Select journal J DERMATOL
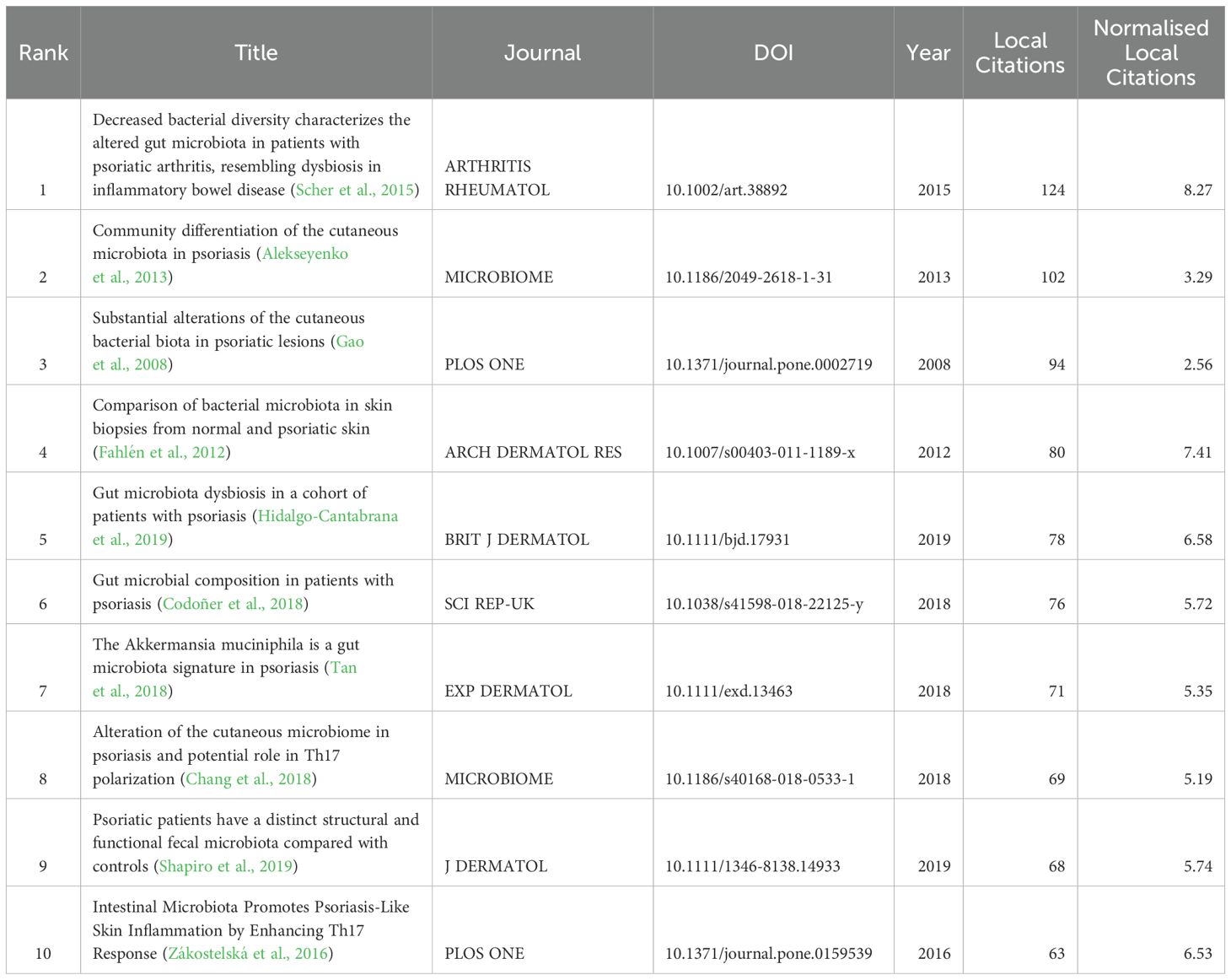Image resolution: width=1231 pixels, height=980 pixels. pyautogui.click(x=497, y=866)
